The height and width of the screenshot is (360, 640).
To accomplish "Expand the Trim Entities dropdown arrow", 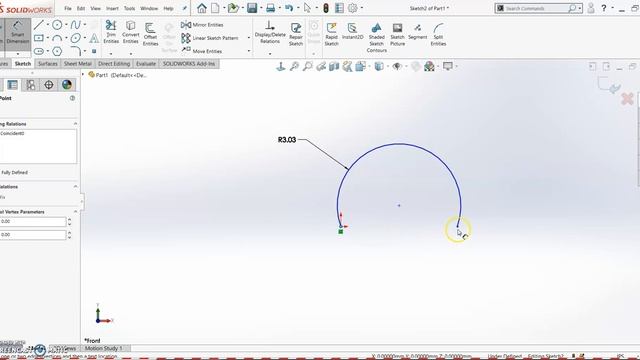I will [x=111, y=53].
